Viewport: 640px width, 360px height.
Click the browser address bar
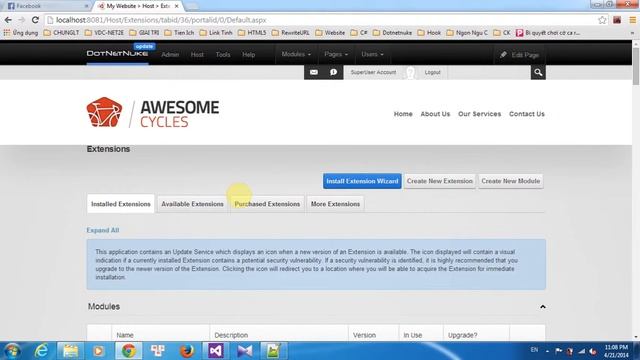pyautogui.click(x=322, y=20)
